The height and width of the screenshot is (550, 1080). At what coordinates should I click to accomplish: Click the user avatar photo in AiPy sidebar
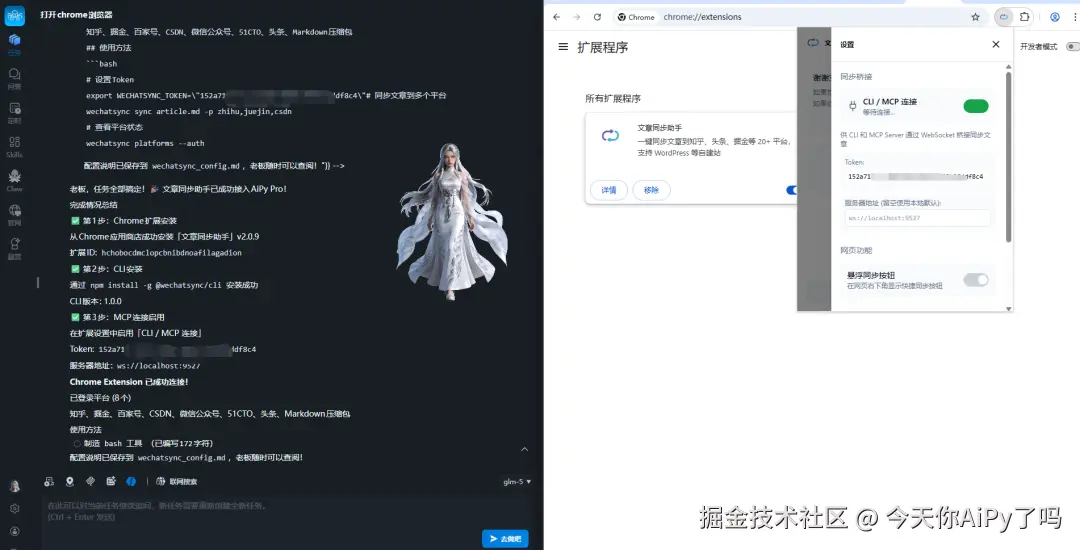click(14, 486)
